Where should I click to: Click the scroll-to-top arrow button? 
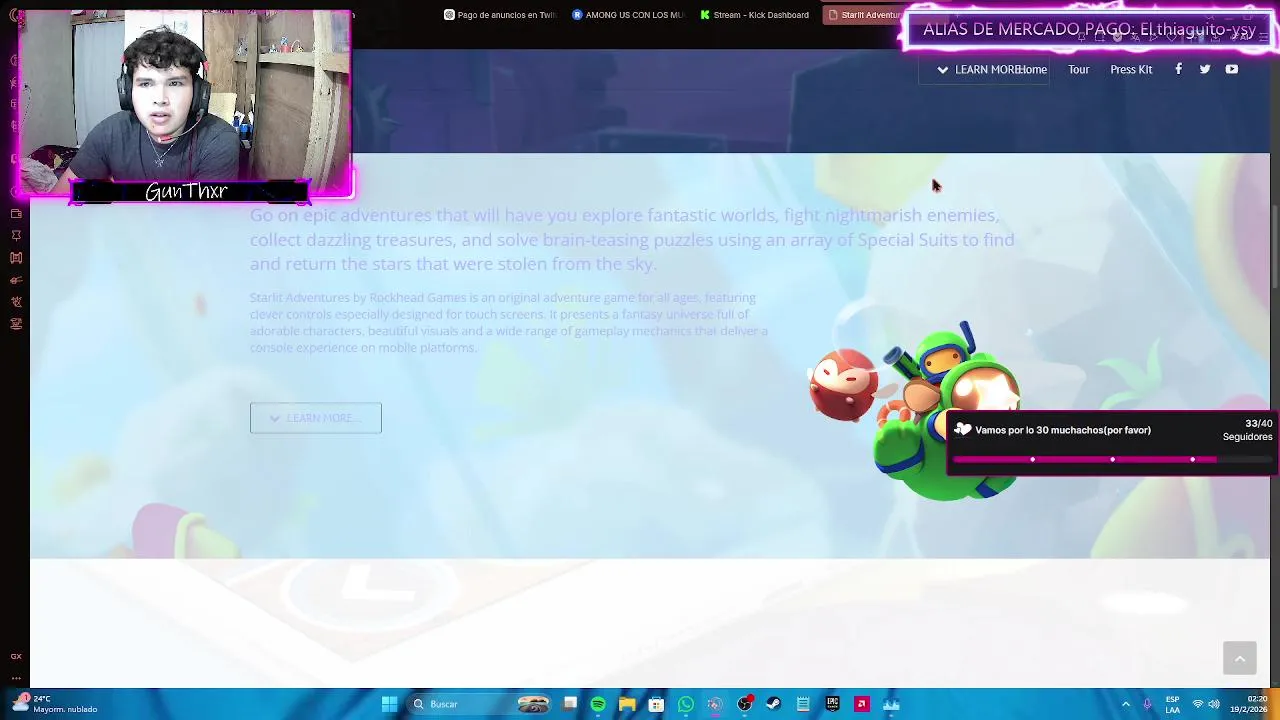1240,658
